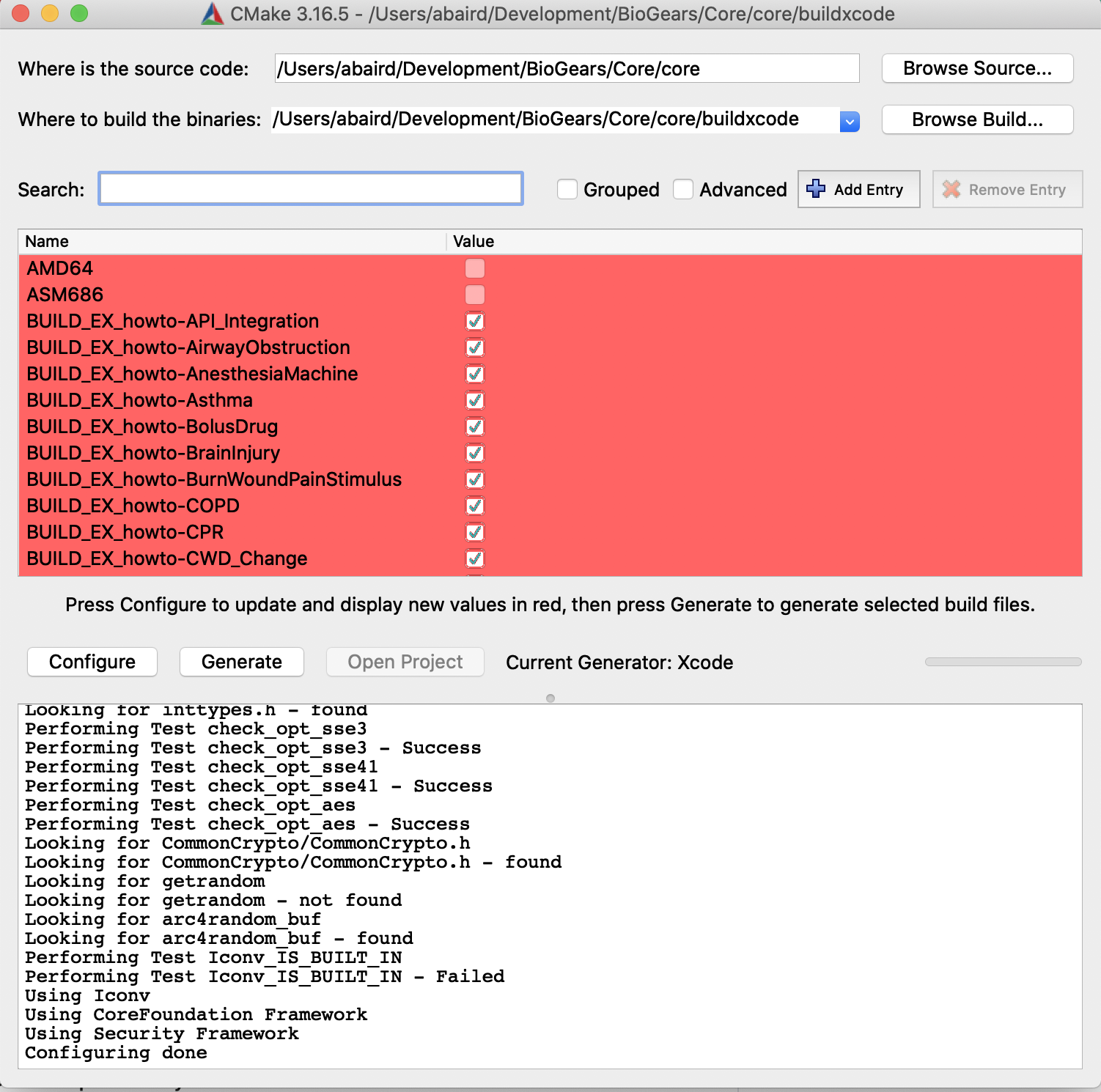Click 'Configuring done' line in output log
The width and height of the screenshot is (1101, 1092).
pos(116,1053)
